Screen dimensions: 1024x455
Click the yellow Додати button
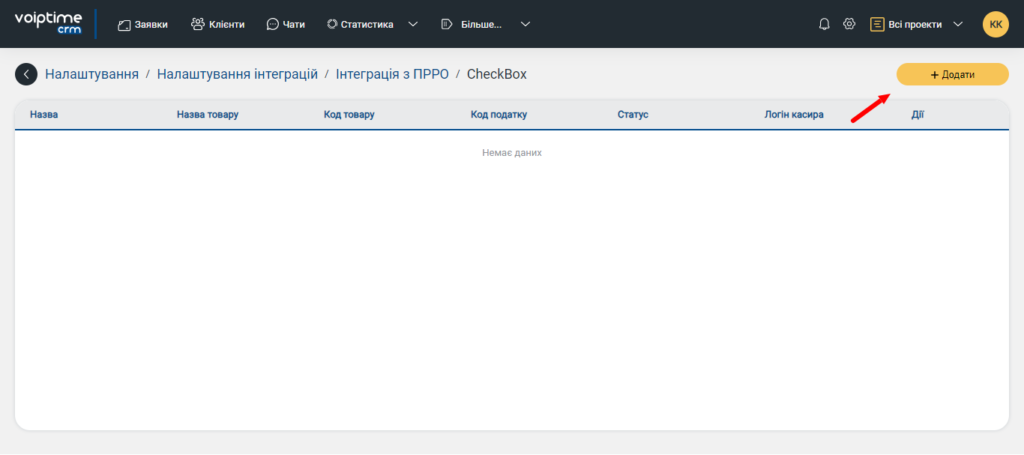[x=952, y=74]
